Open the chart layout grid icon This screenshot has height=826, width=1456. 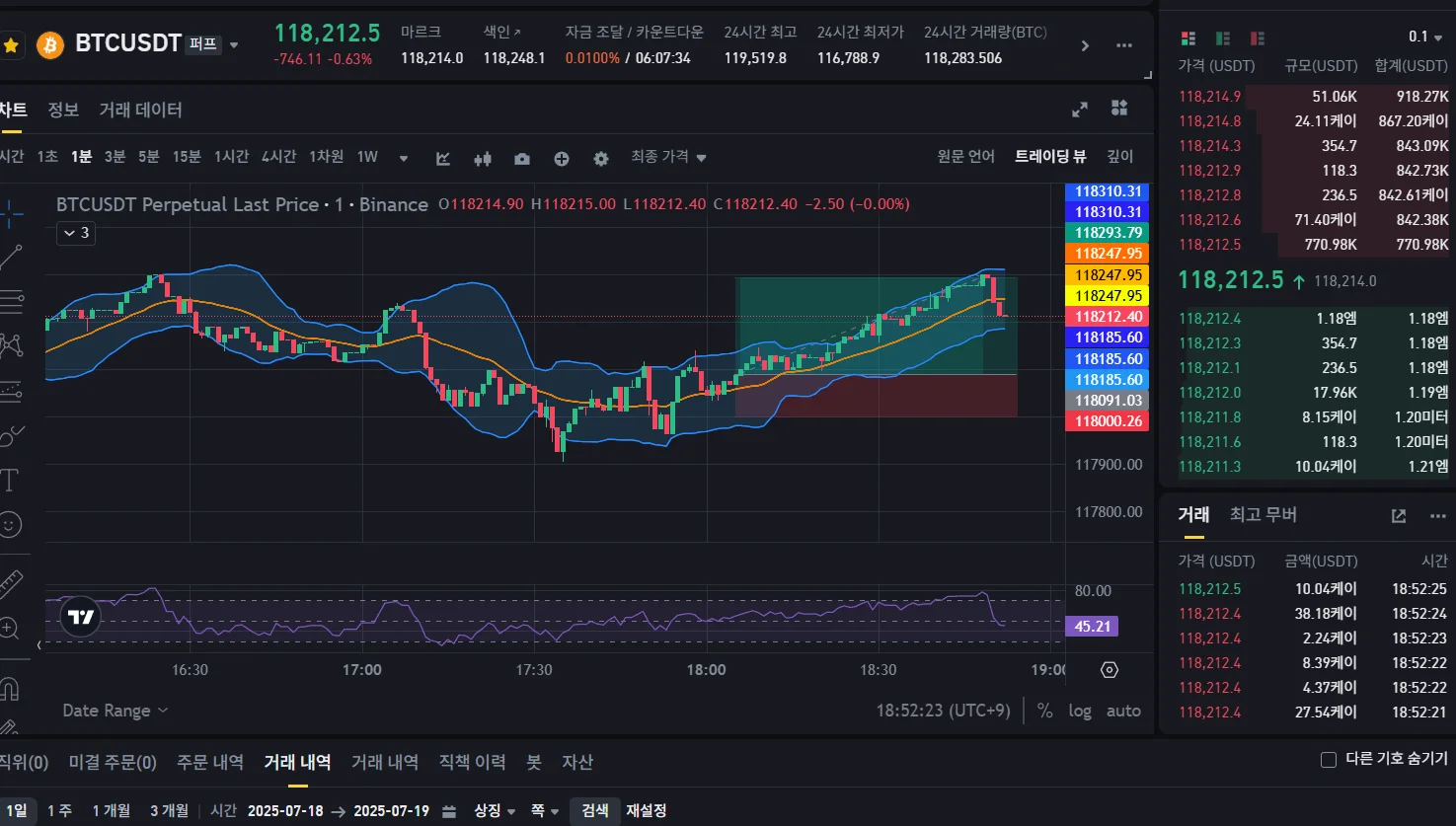1119,109
